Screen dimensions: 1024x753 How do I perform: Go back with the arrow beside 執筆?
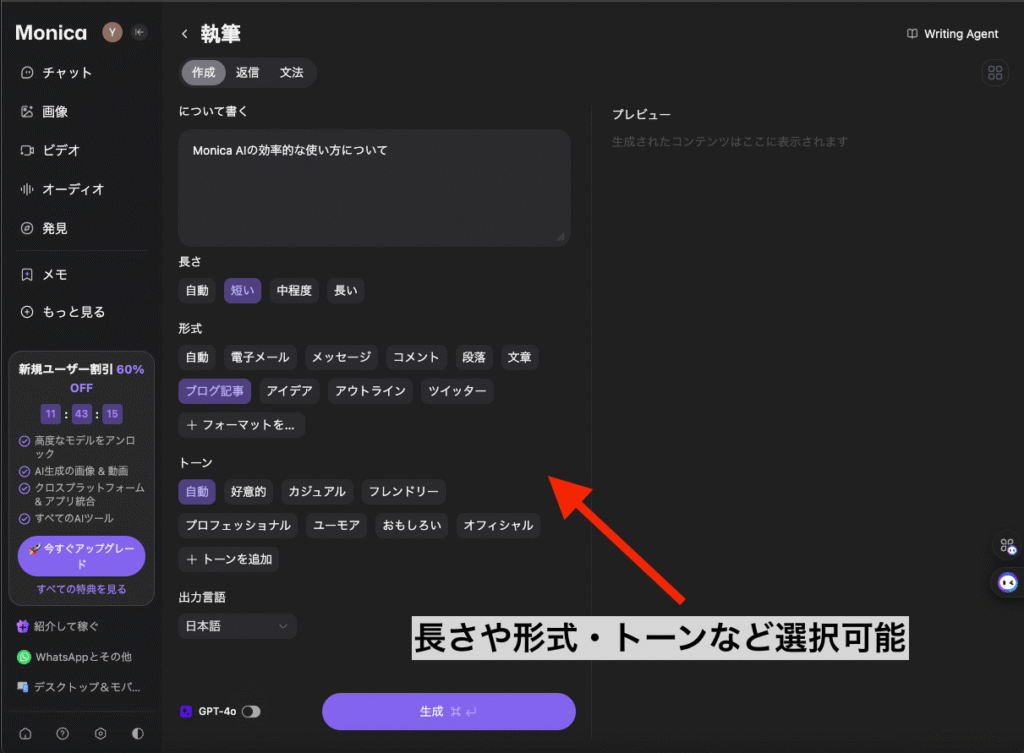[185, 34]
